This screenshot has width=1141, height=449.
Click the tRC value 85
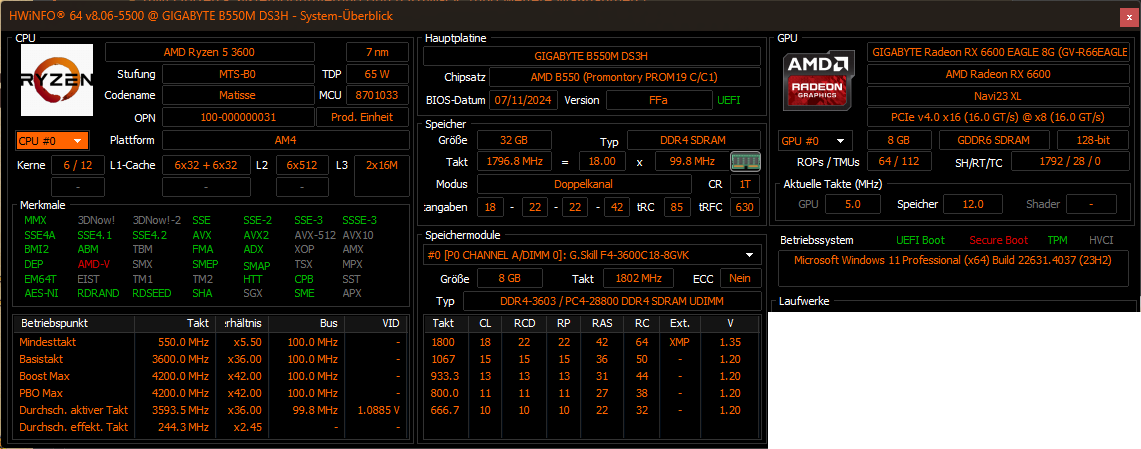point(677,207)
